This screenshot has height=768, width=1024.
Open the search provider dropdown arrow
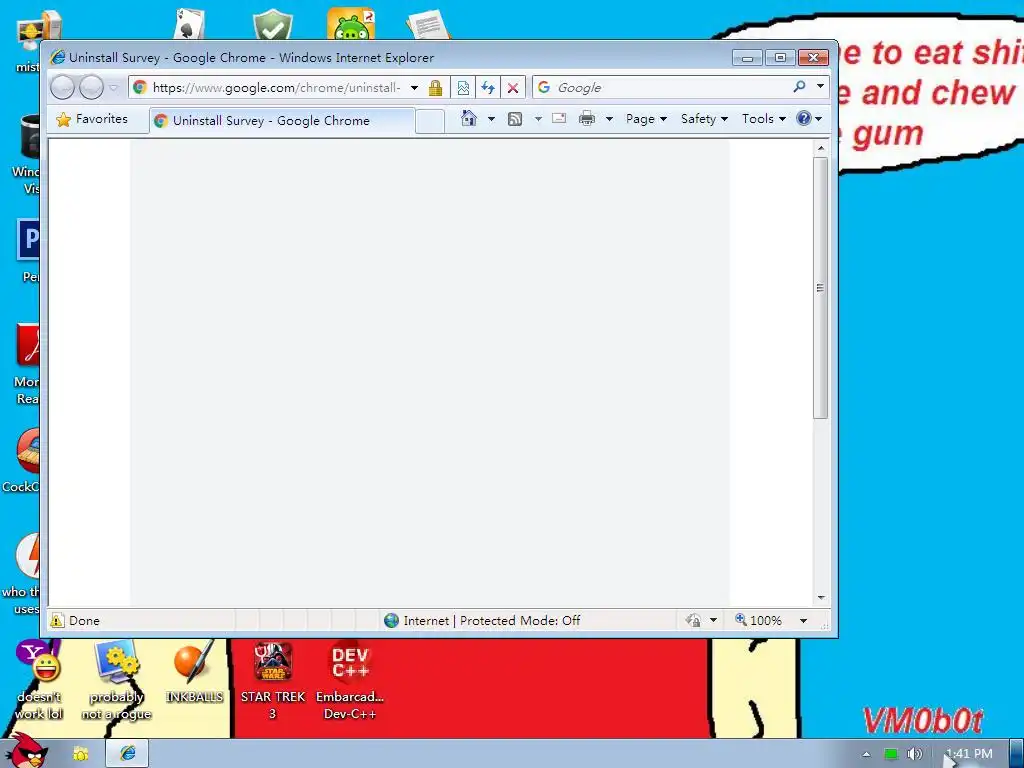[820, 86]
